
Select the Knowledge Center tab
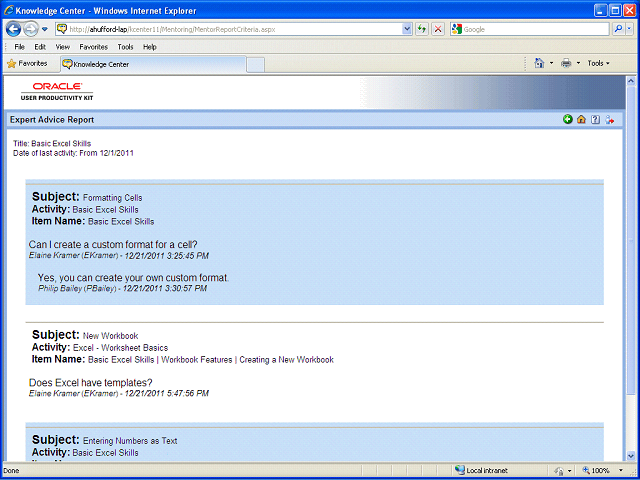tap(153, 64)
